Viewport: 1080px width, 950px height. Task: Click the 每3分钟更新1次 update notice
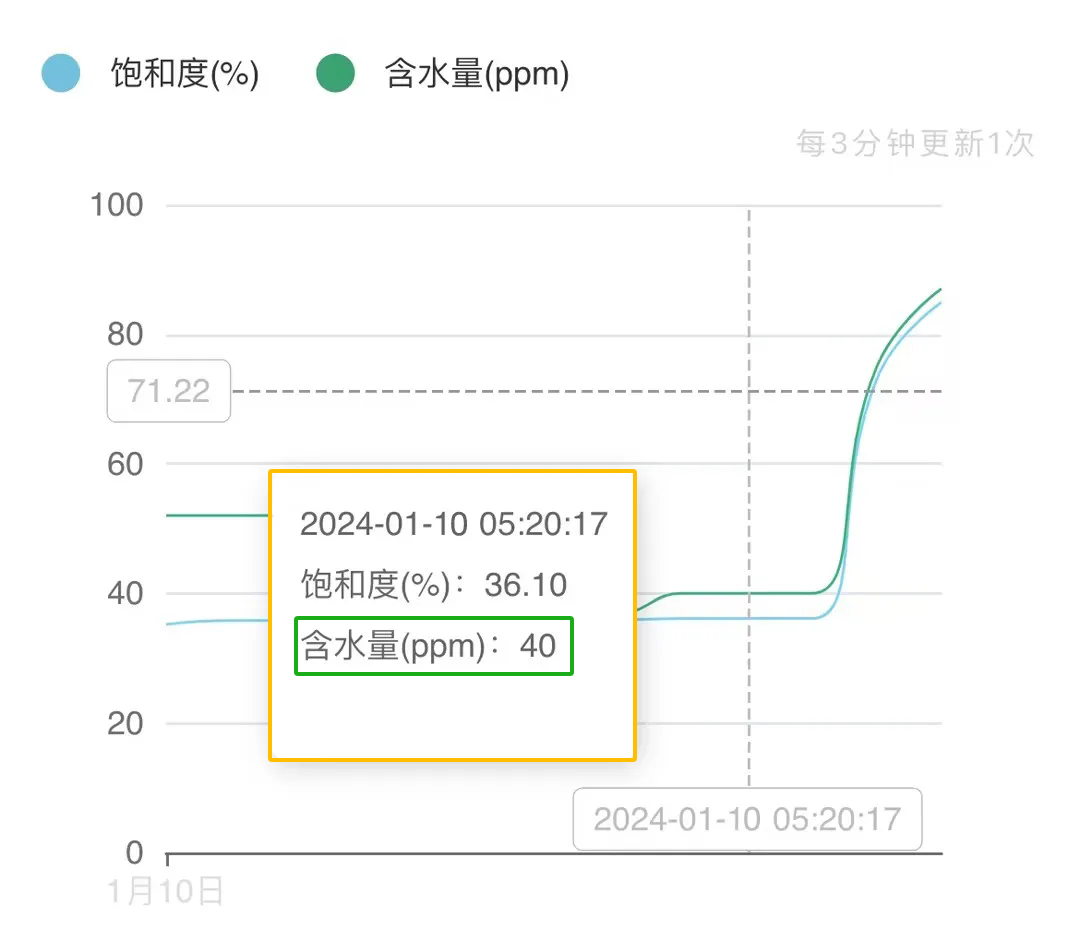point(915,144)
